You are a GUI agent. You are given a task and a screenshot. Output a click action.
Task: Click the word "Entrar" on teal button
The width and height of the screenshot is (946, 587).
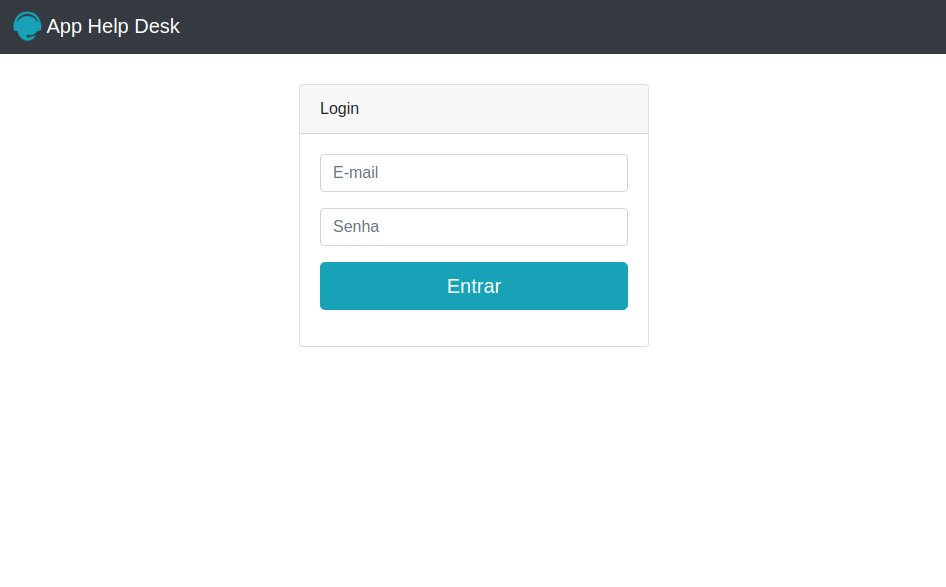pyautogui.click(x=474, y=286)
